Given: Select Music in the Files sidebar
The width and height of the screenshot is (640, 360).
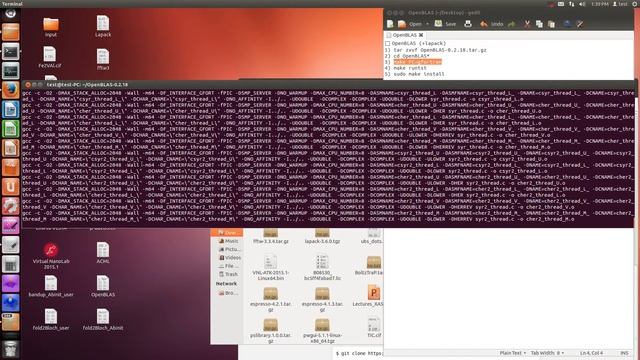Looking at the screenshot, I should 228,241.
